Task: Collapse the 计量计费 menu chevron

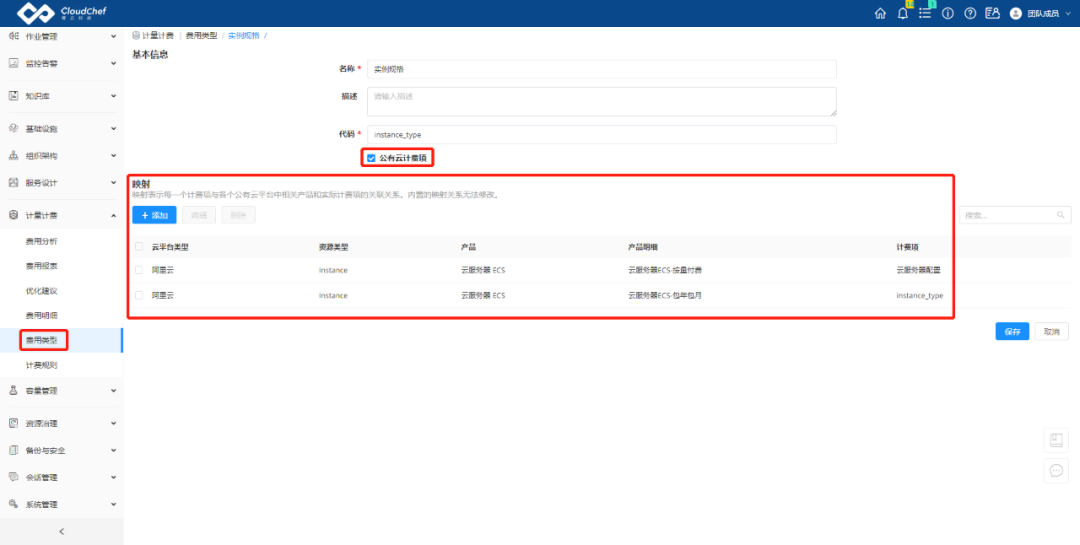Action: pos(114,216)
